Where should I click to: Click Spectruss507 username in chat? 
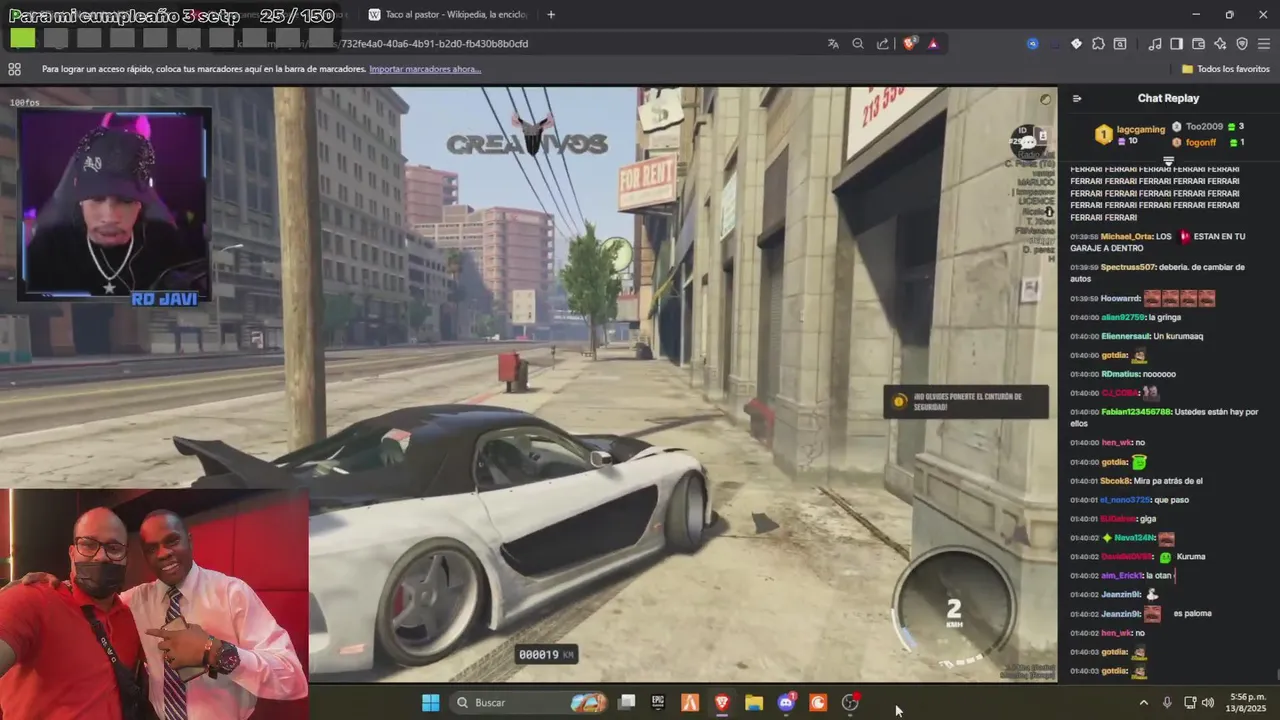pos(1128,268)
